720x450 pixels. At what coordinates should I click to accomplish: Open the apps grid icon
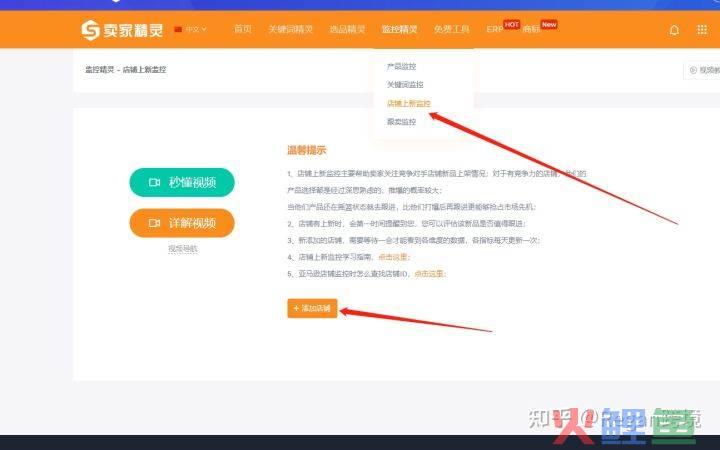702,30
